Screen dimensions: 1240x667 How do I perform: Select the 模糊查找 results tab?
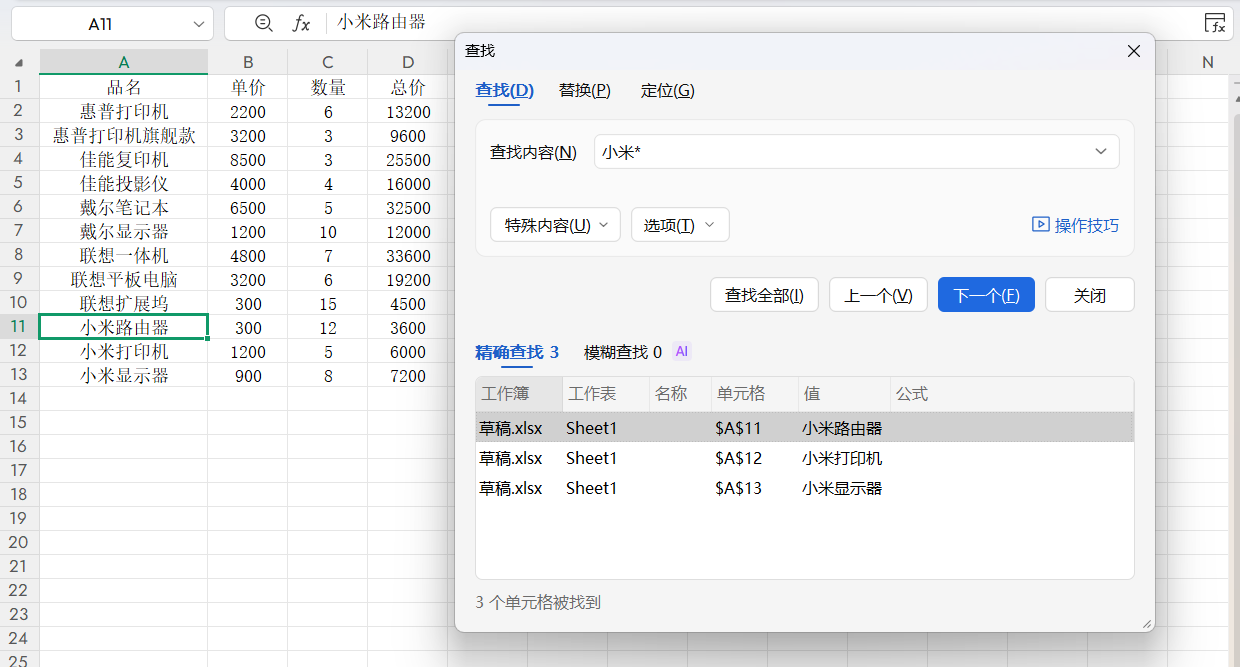point(622,352)
